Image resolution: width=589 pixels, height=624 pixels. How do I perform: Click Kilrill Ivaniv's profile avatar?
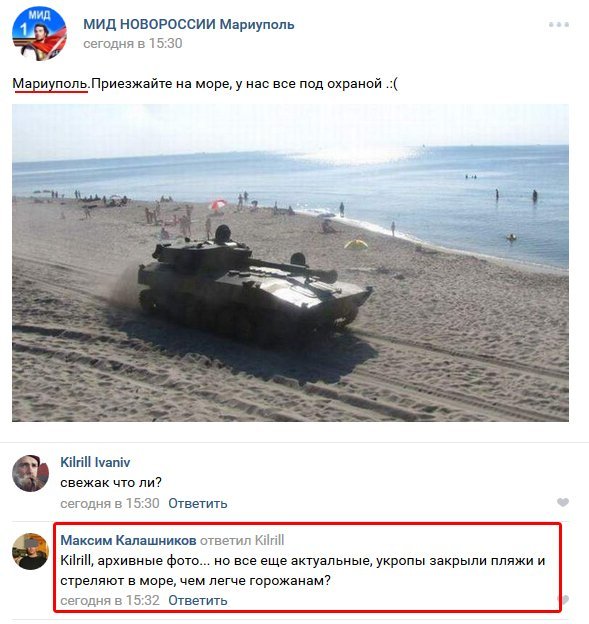(31, 473)
